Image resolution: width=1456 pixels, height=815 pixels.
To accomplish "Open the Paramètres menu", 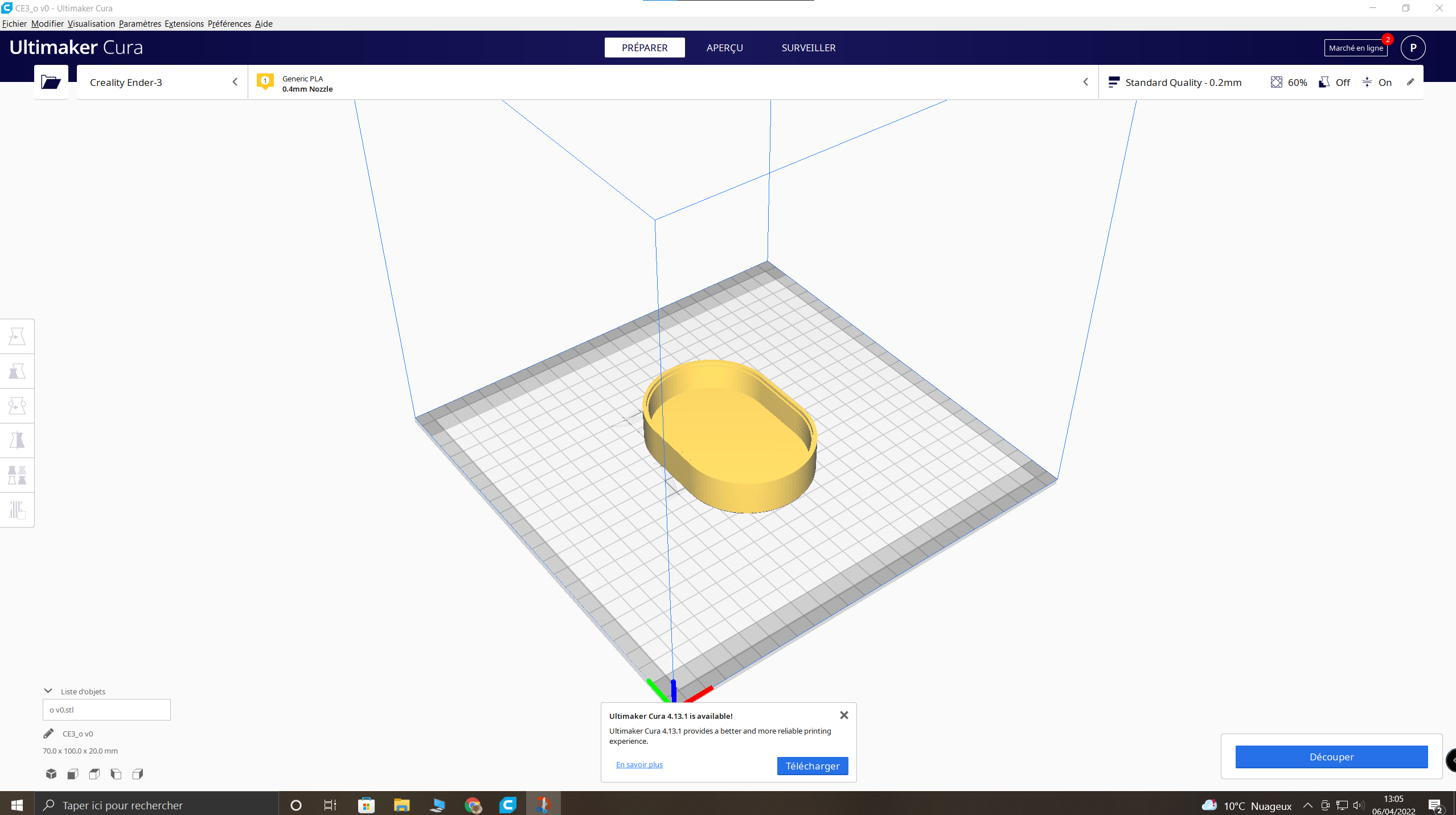I will tap(140, 23).
